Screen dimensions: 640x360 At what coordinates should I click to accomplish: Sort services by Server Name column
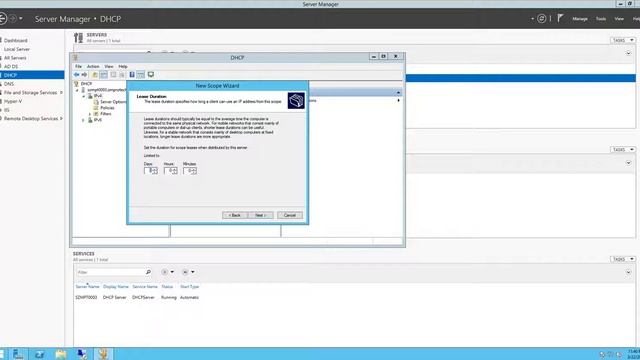tap(87, 287)
